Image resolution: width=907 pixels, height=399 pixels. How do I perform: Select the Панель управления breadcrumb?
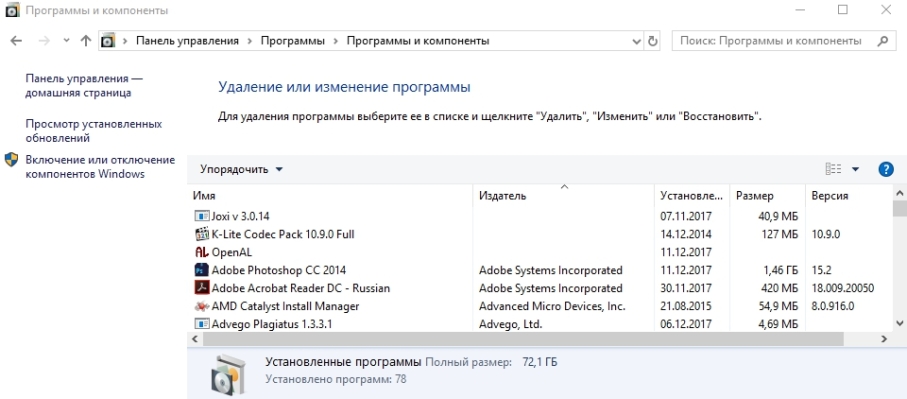(187, 41)
